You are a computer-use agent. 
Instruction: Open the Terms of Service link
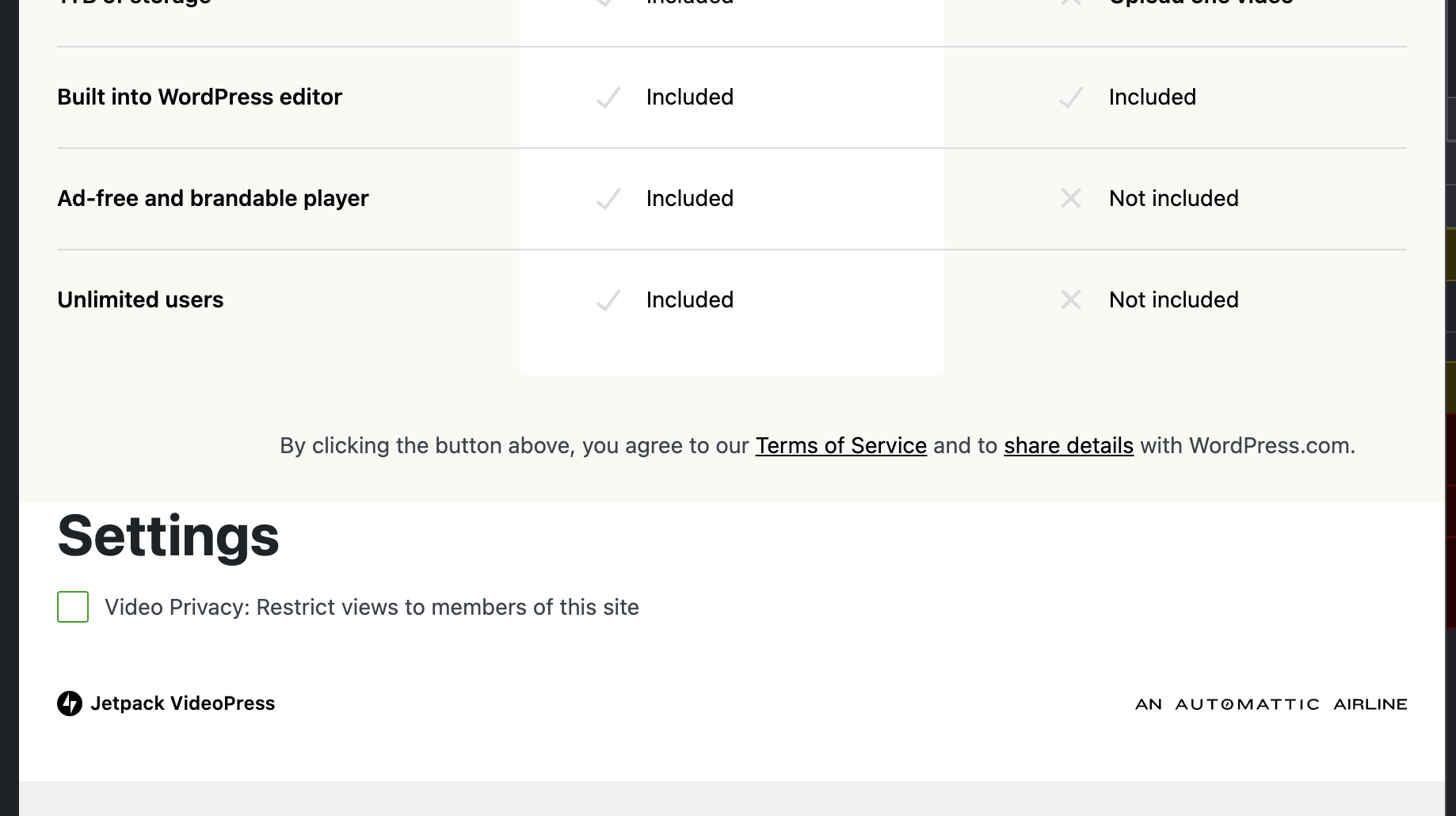[840, 445]
